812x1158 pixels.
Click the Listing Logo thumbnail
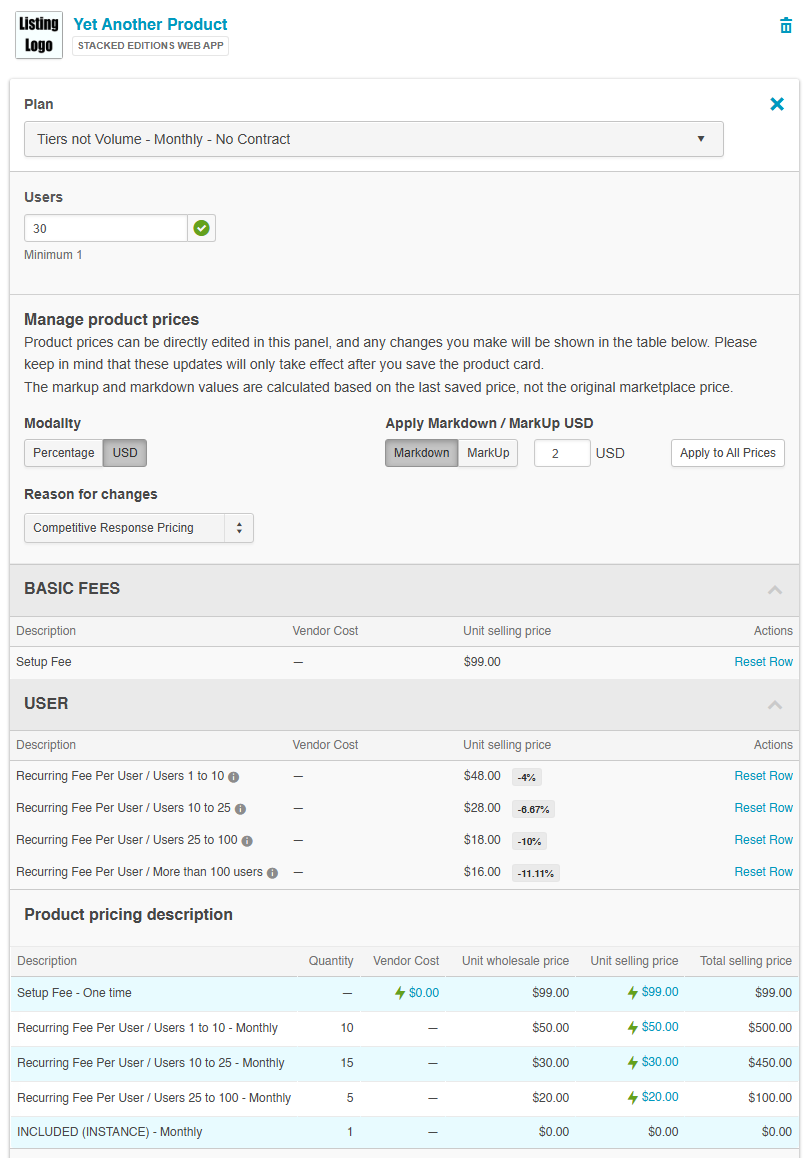[39, 35]
